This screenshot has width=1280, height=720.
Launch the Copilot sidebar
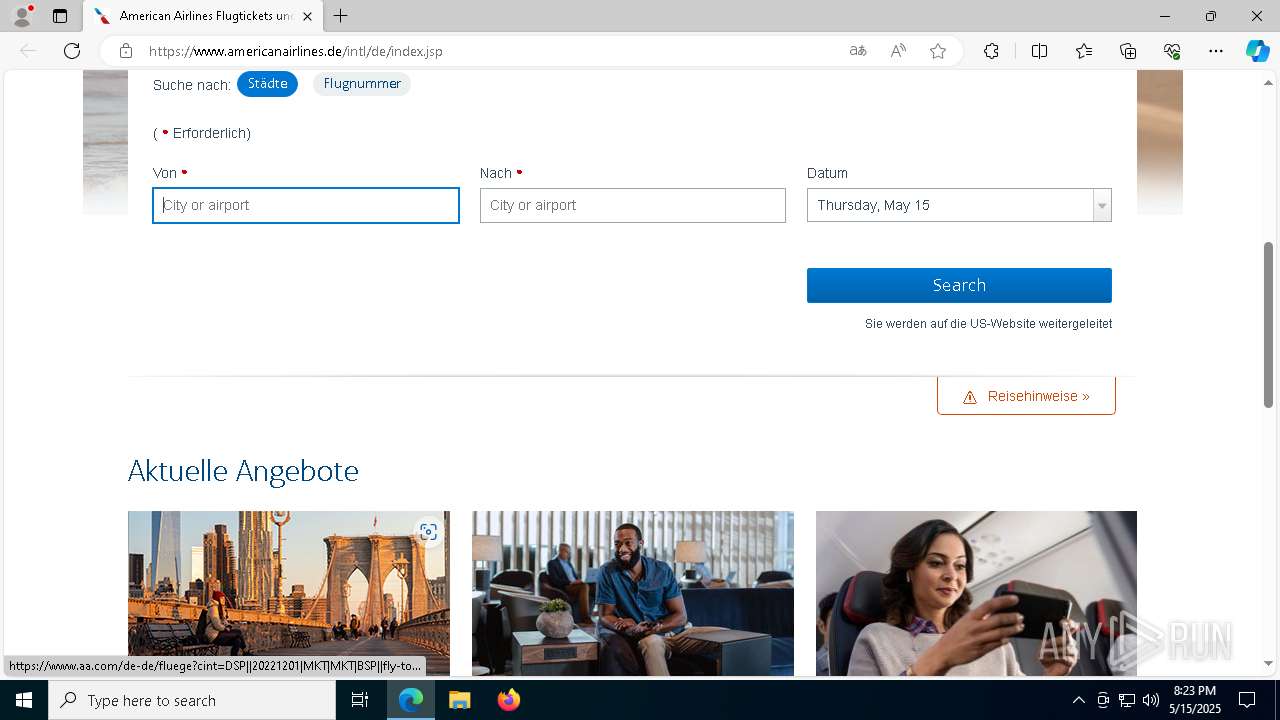1257,51
